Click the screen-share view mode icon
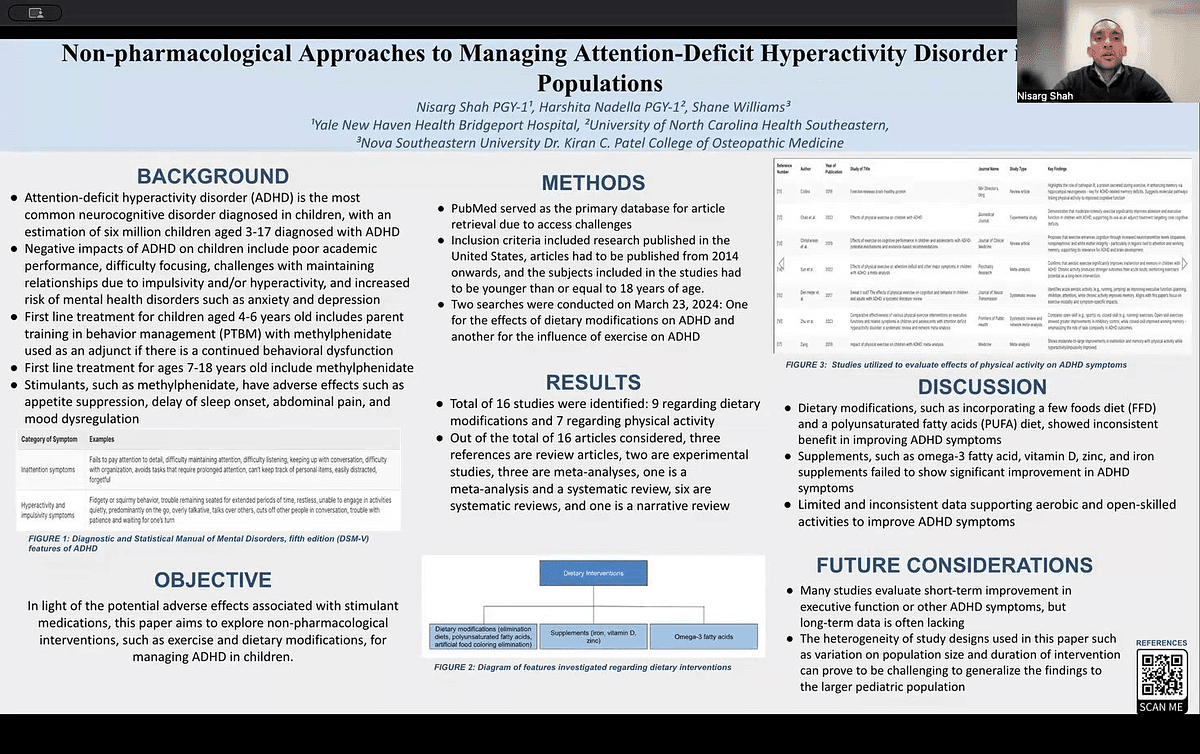This screenshot has height=754, width=1200. point(37,13)
